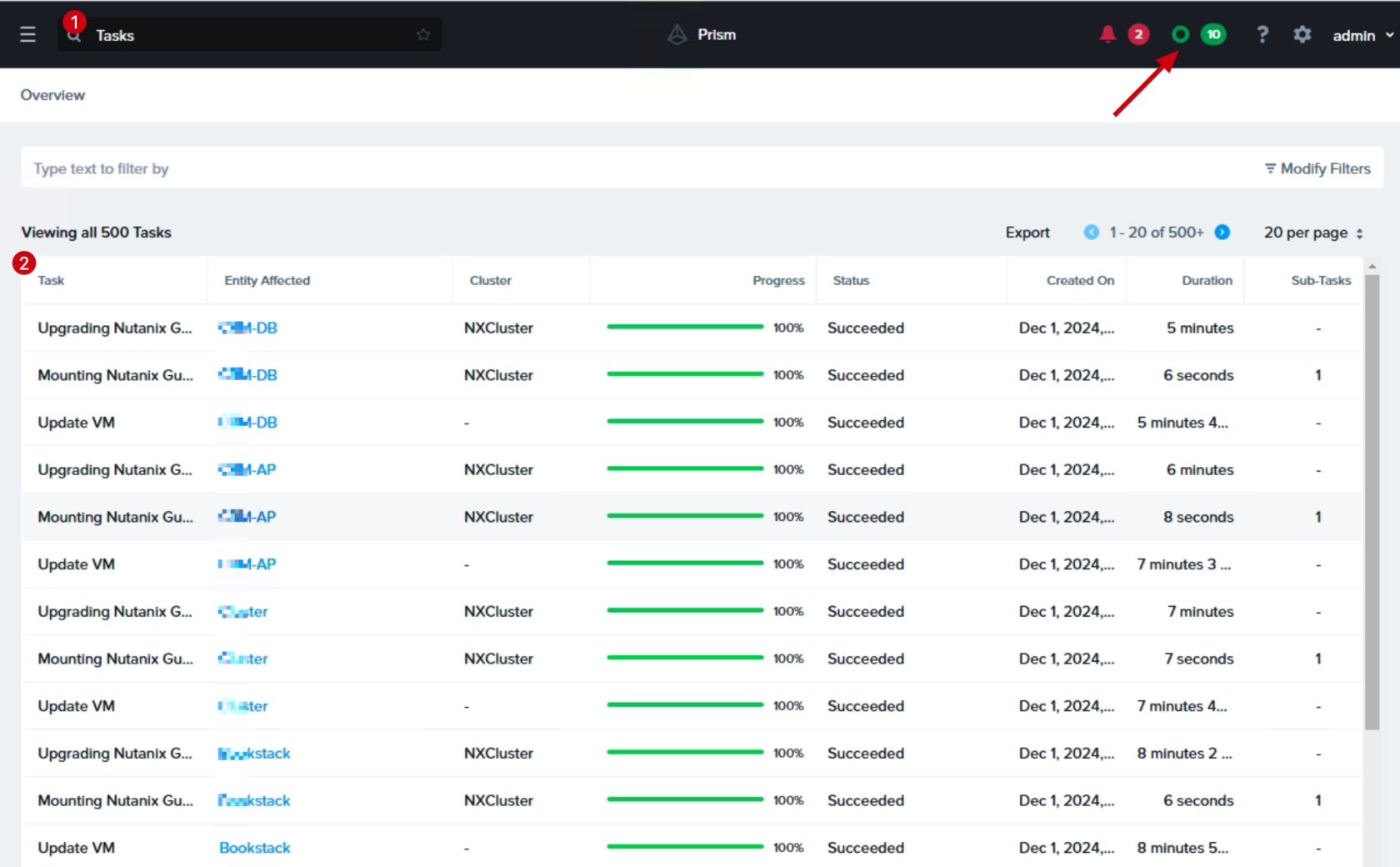Viewport: 1400px width, 867px height.
Task: Open the hamburger main menu
Action: click(x=27, y=35)
